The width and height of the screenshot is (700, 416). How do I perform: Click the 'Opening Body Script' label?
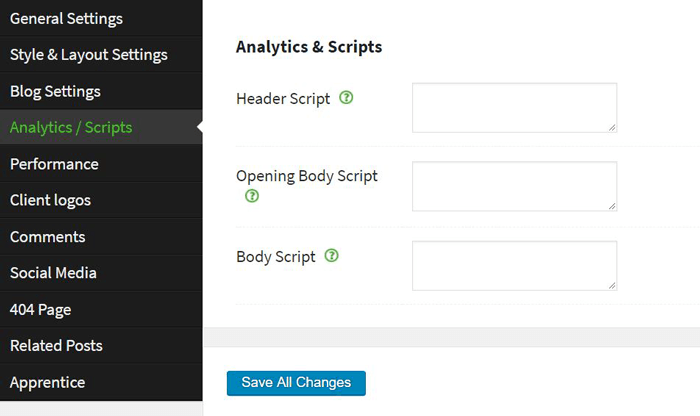point(307,176)
